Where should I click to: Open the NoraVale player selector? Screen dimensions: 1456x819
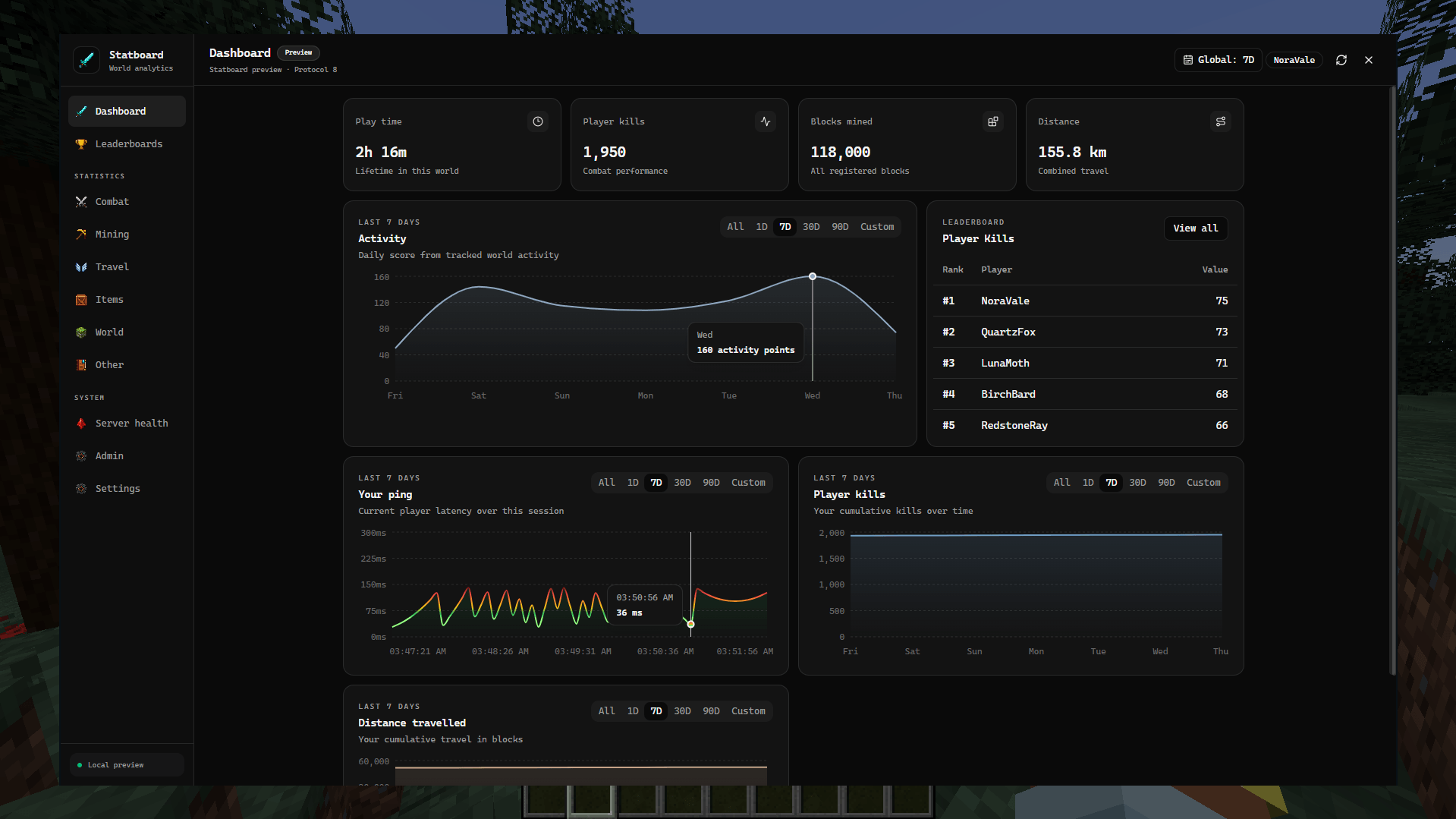point(1294,60)
